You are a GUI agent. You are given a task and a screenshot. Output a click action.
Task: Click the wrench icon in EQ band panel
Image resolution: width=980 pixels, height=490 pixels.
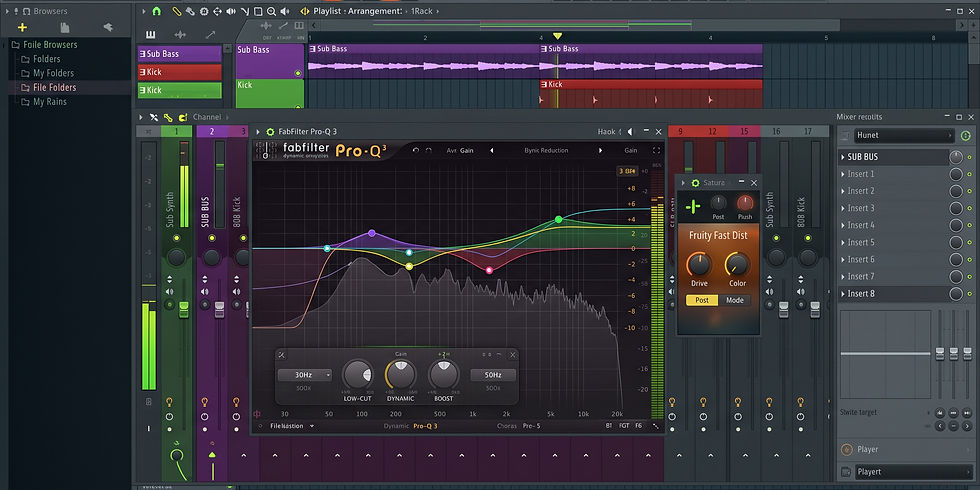(281, 355)
